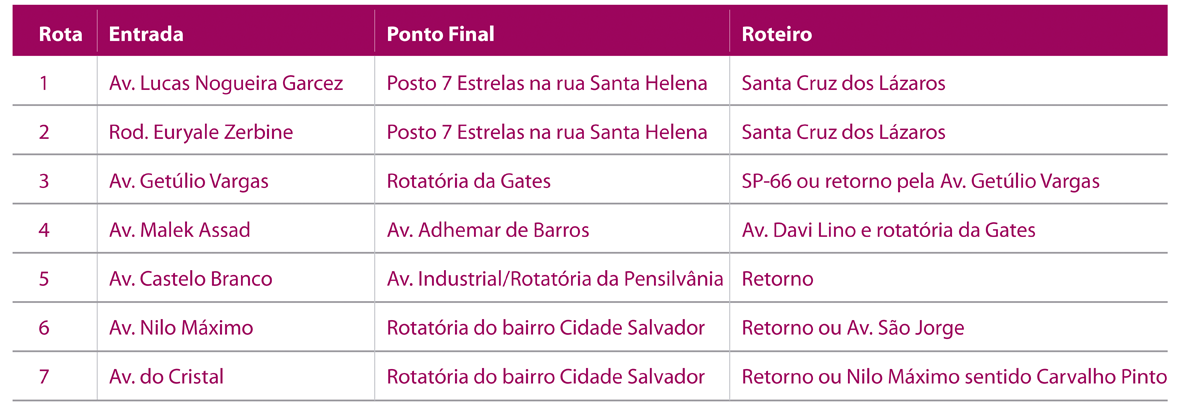The image size is (1180, 404).
Task: Click Av. Davi Lino e rotatória route
Action: point(888,229)
